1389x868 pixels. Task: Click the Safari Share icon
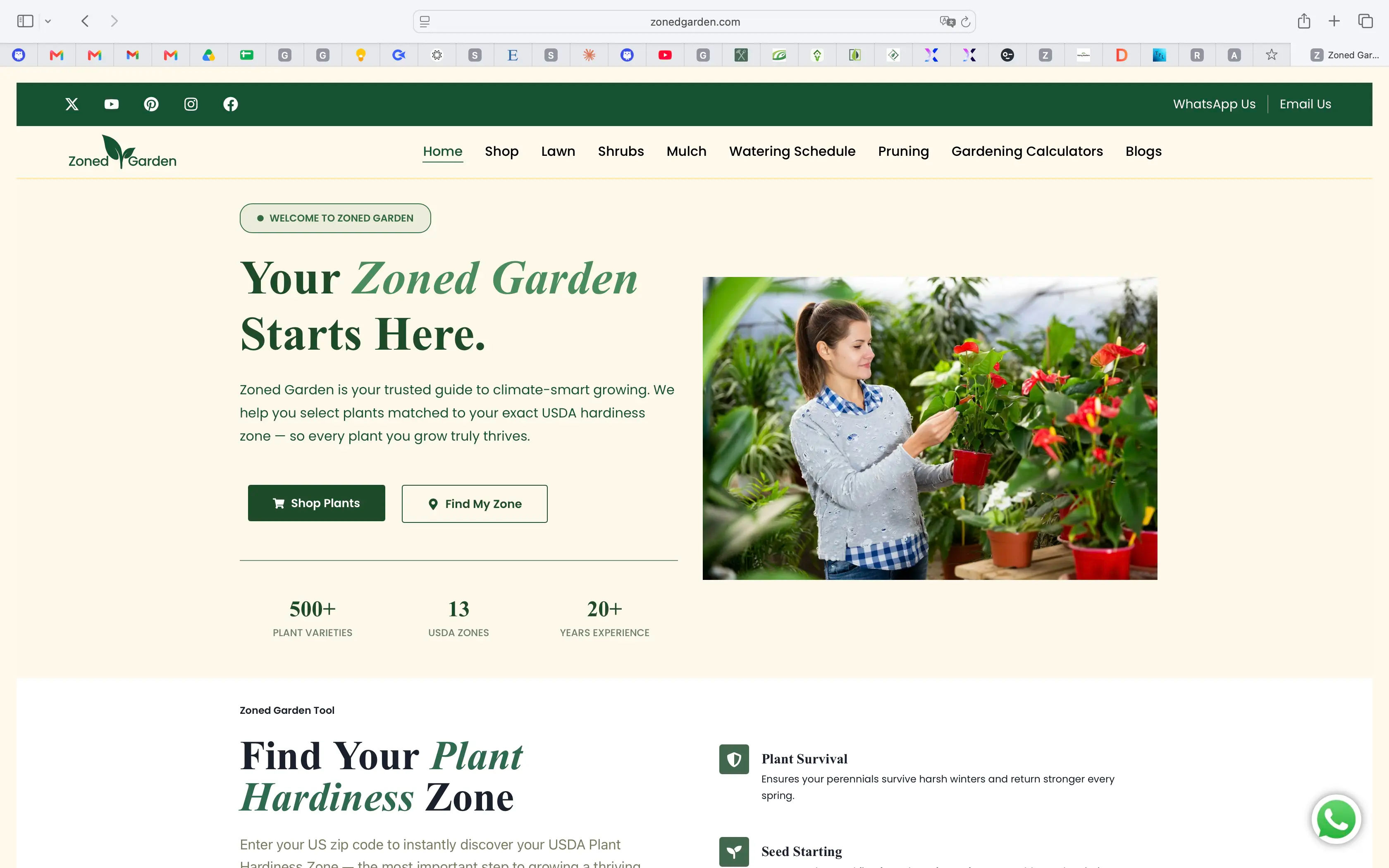tap(1303, 21)
